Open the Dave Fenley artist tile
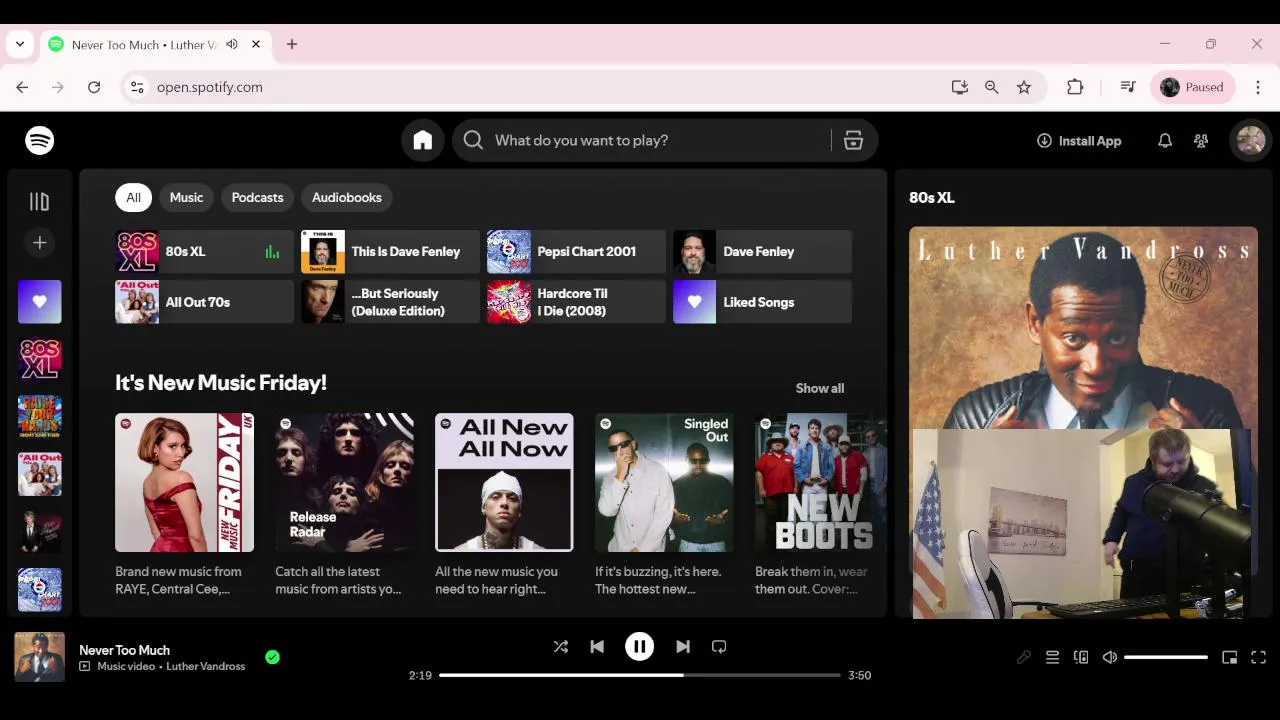The image size is (1280, 720). (x=763, y=252)
